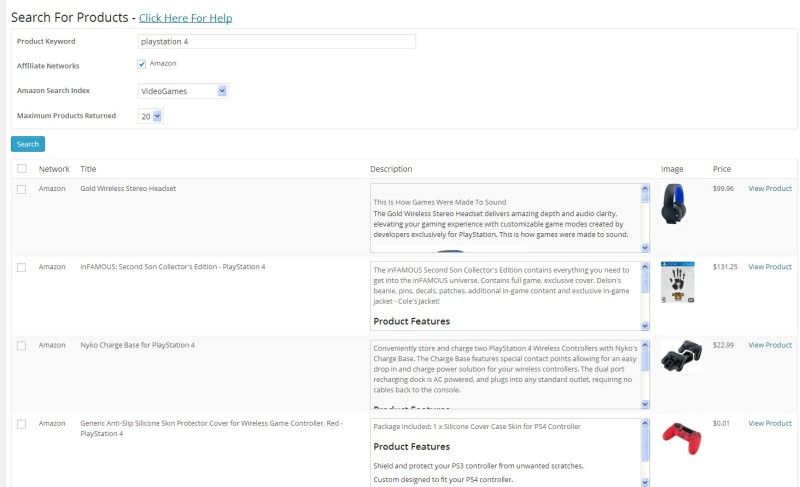This screenshot has width=800, height=487.
Task: Click the $99.96 price value
Action: pyautogui.click(x=723, y=189)
